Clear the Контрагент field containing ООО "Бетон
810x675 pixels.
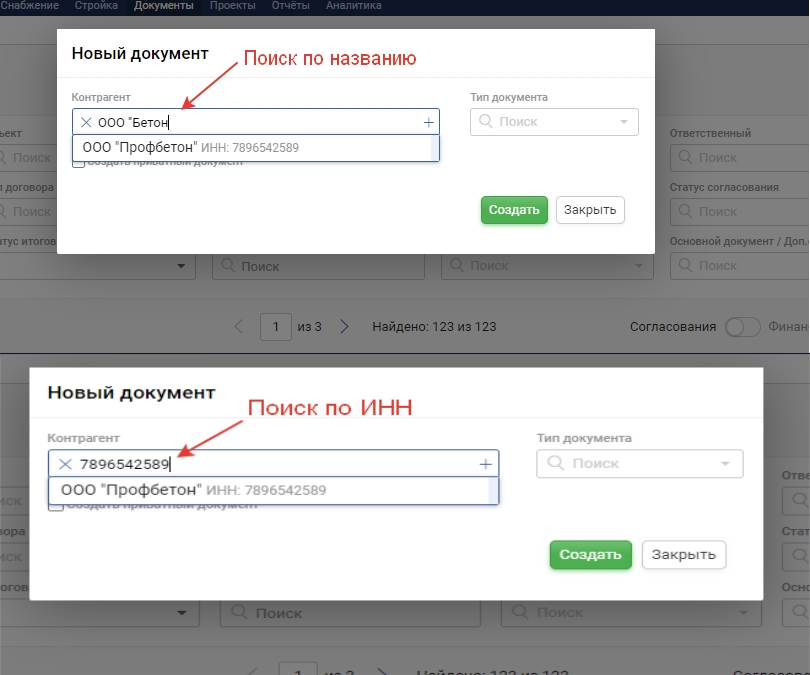86,122
